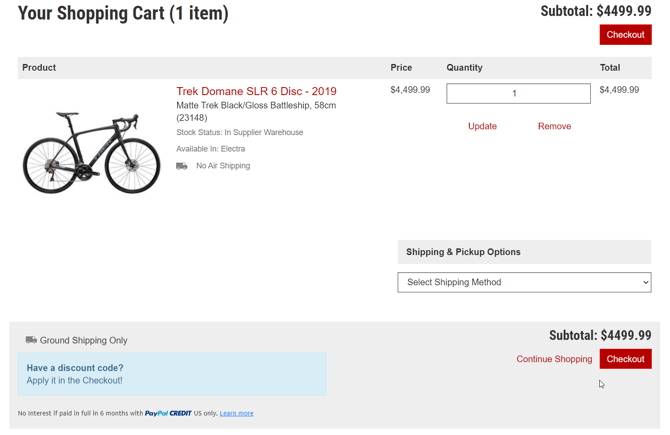
Task: Click the Total column header
Action: 610,68
